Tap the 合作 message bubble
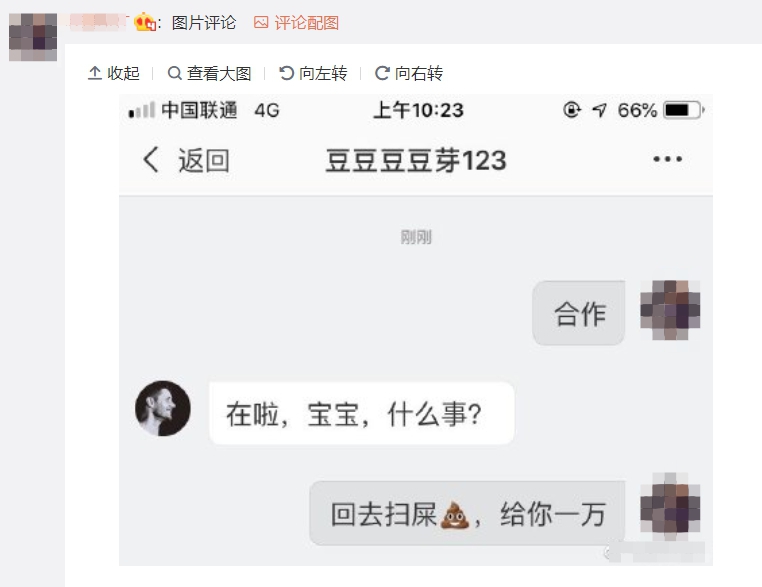The width and height of the screenshot is (762, 587). tap(579, 313)
